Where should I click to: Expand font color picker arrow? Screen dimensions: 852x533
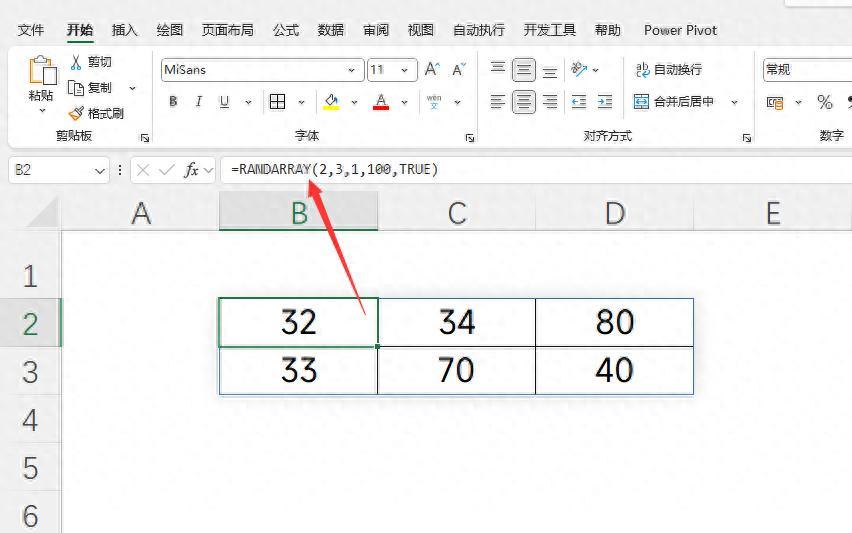pyautogui.click(x=404, y=102)
